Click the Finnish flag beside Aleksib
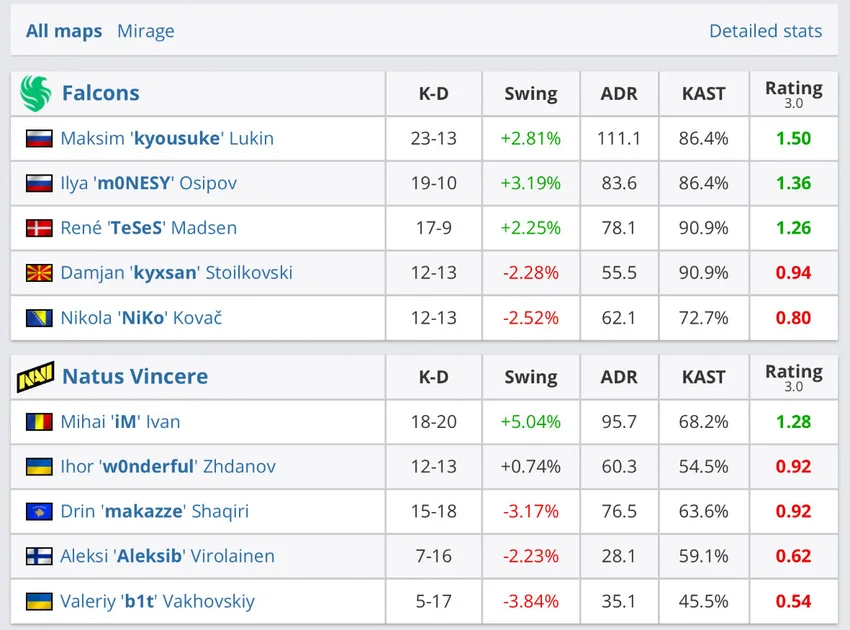This screenshot has height=630, width=850. (x=39, y=557)
